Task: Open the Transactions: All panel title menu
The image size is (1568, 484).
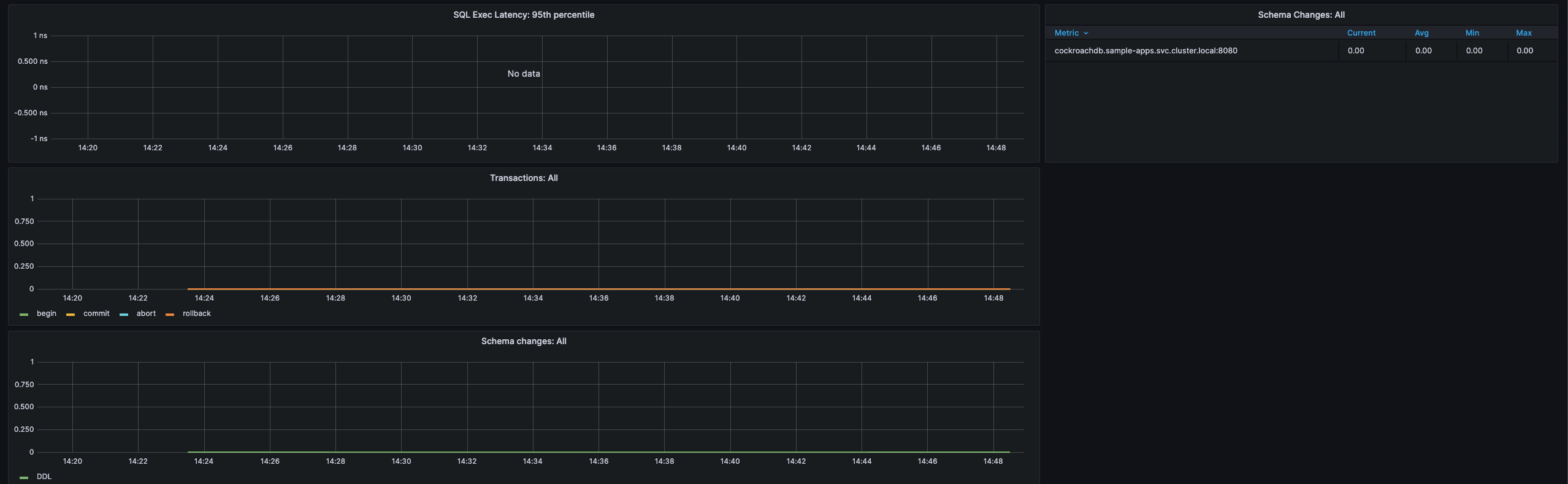Action: coord(523,178)
